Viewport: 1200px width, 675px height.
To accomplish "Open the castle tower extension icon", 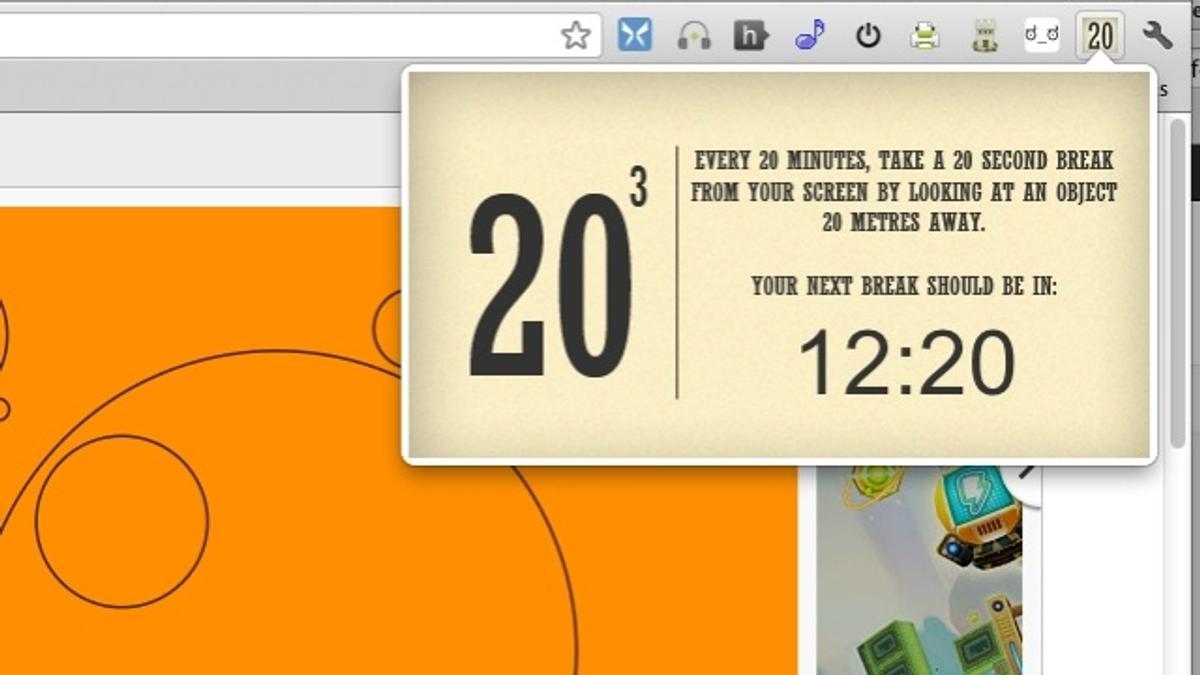I will 984,37.
